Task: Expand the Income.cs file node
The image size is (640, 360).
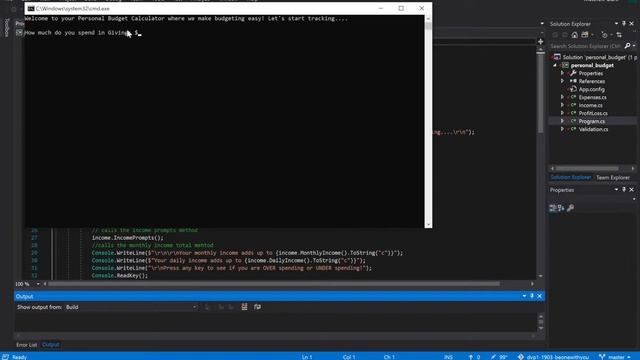Action: pos(562,105)
